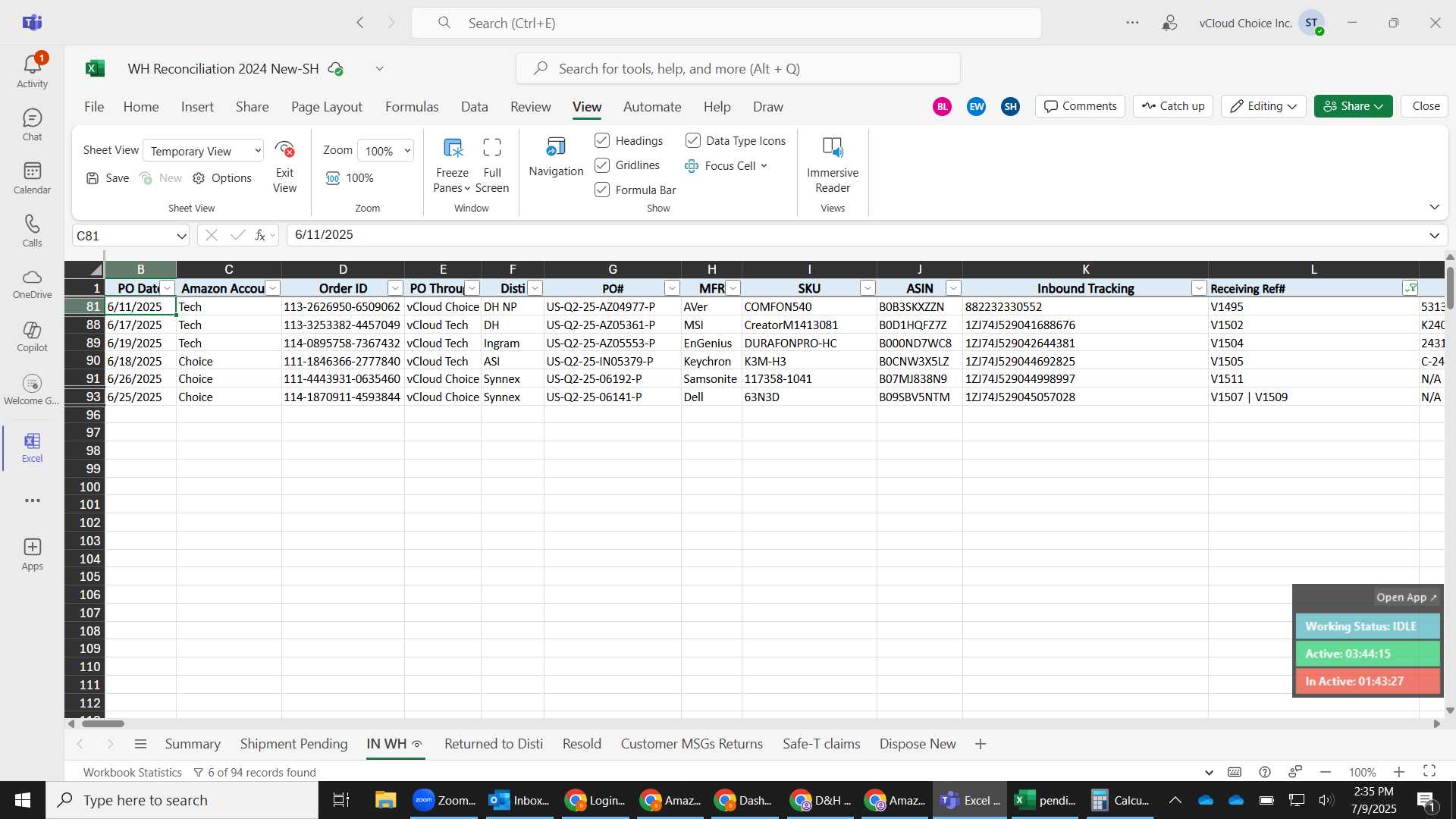Open the Name Box dropdown

pos(181,236)
